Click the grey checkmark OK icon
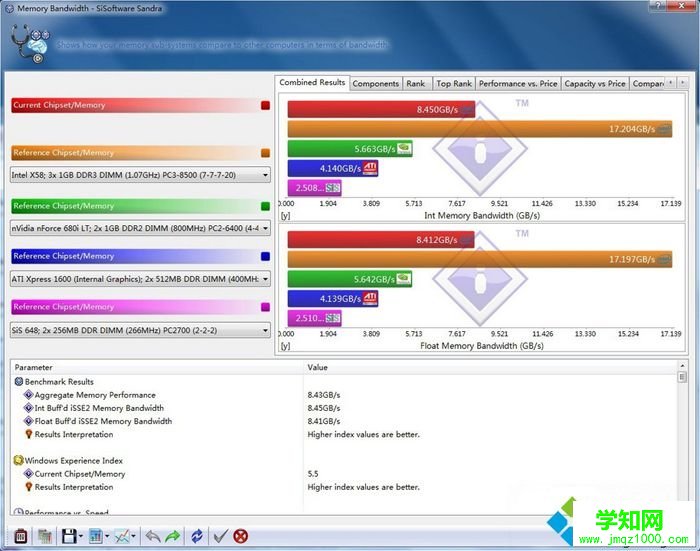This screenshot has height=551, width=700. (221, 536)
